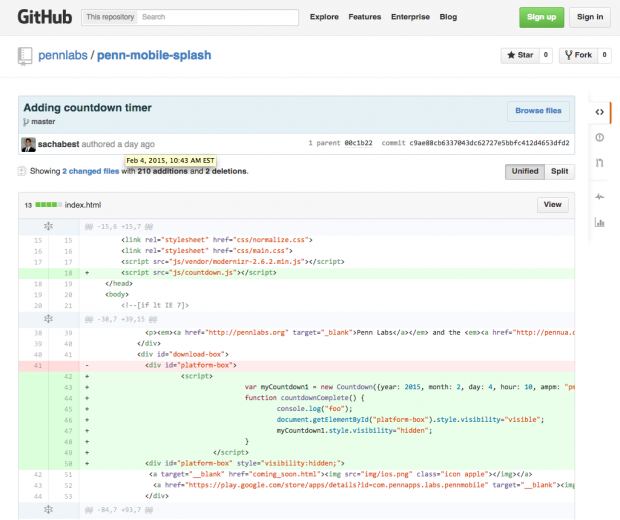
Task: Open the Explore menu item
Action: [324, 17]
